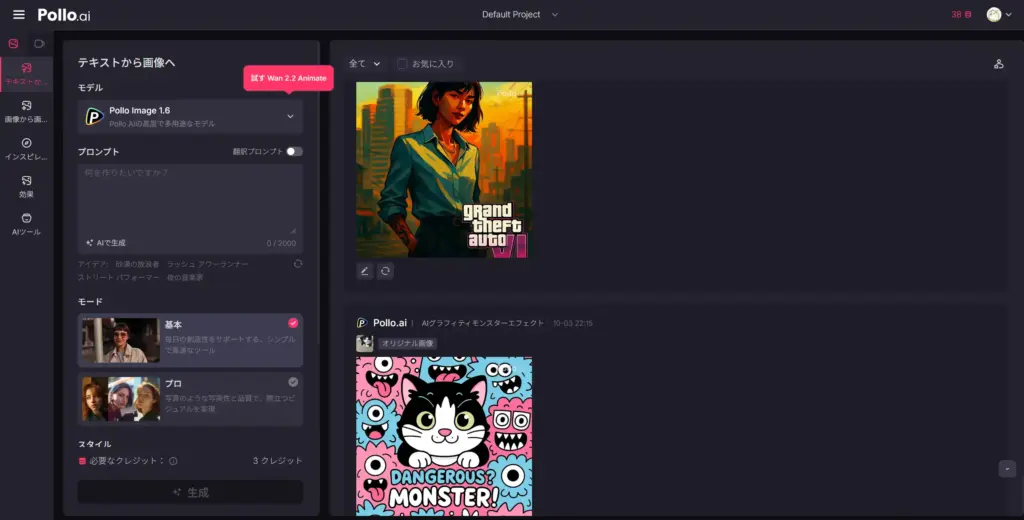Select the プロ mode option

tap(190, 398)
